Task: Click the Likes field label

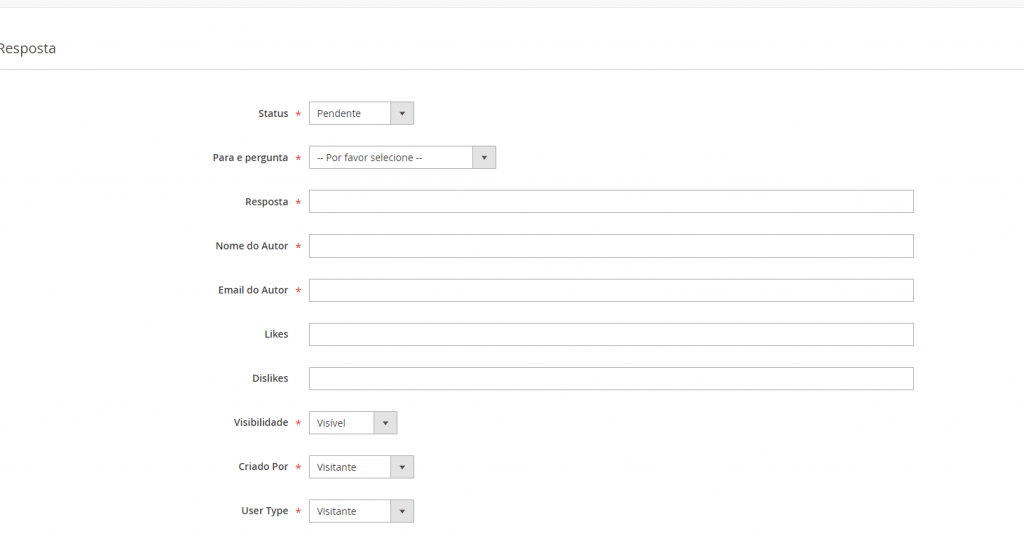Action: [x=276, y=334]
